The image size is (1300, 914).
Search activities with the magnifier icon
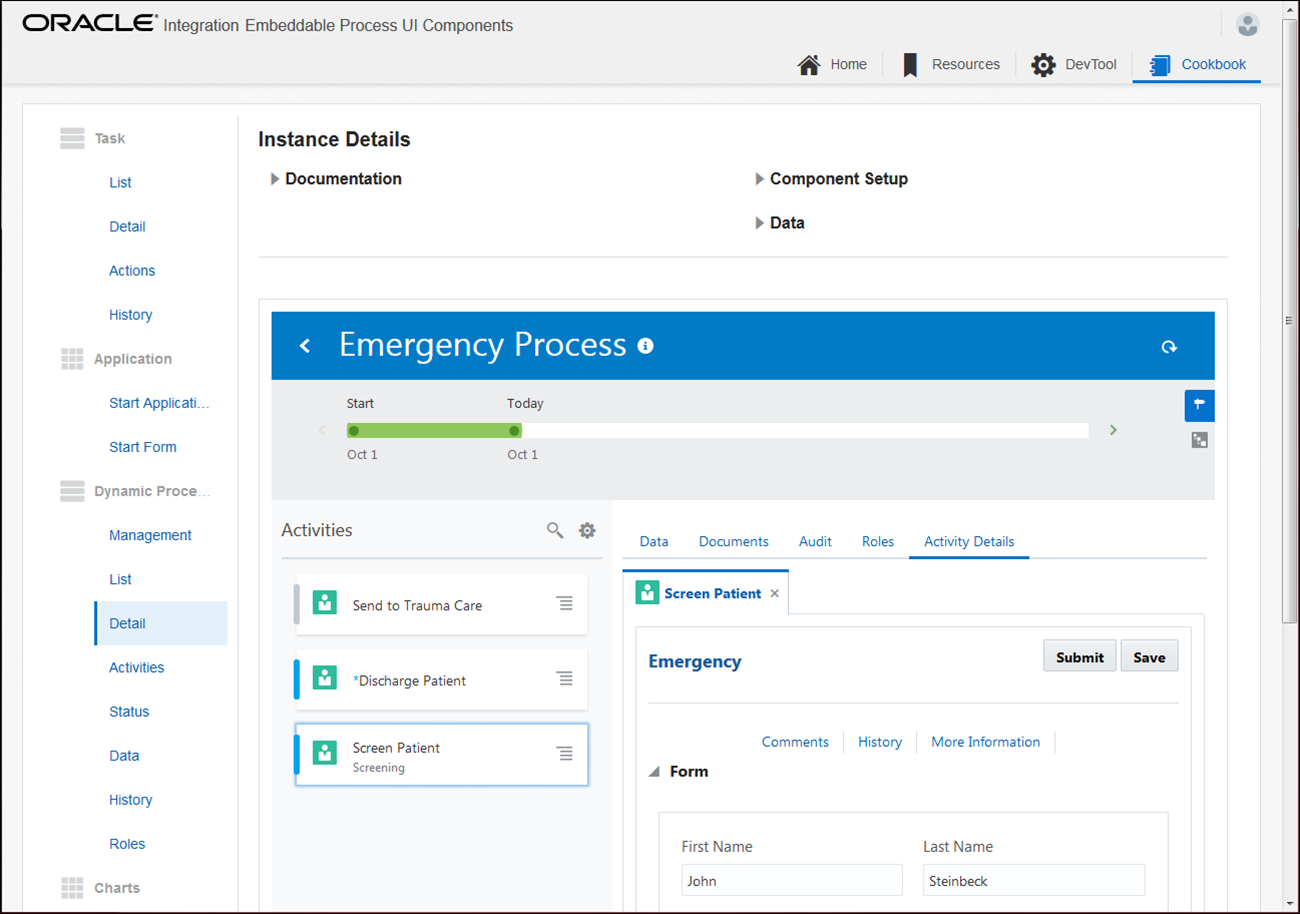555,530
